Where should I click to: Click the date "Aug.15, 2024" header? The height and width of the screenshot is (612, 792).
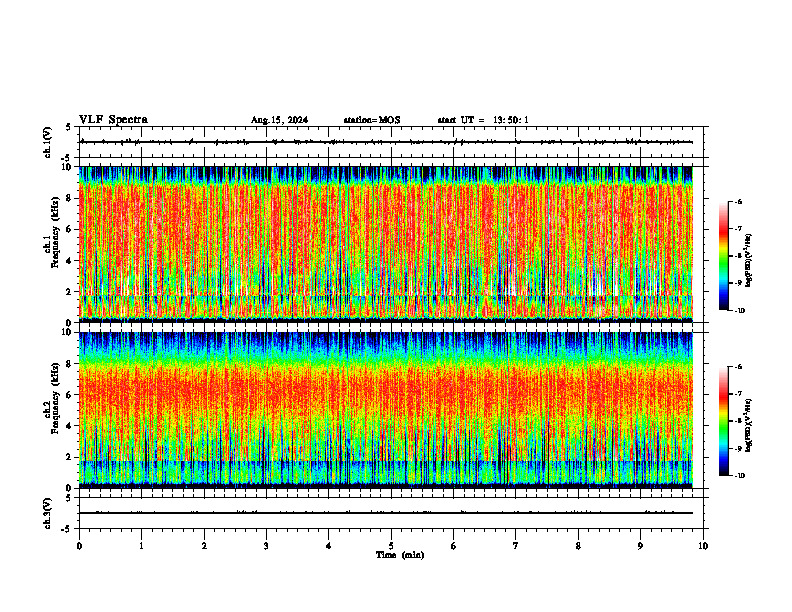tap(279, 120)
